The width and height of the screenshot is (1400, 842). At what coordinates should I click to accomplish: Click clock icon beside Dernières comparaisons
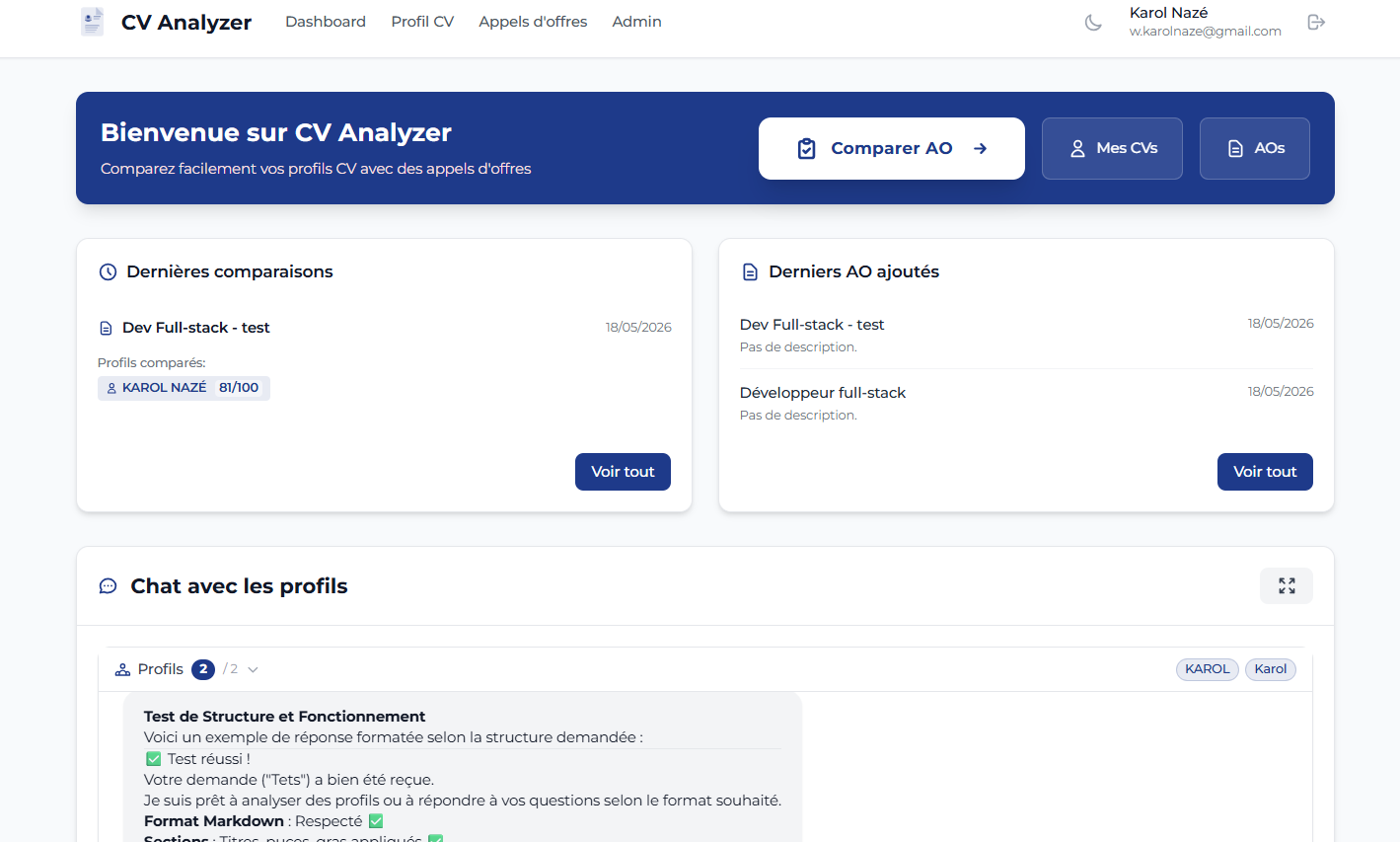coord(108,271)
